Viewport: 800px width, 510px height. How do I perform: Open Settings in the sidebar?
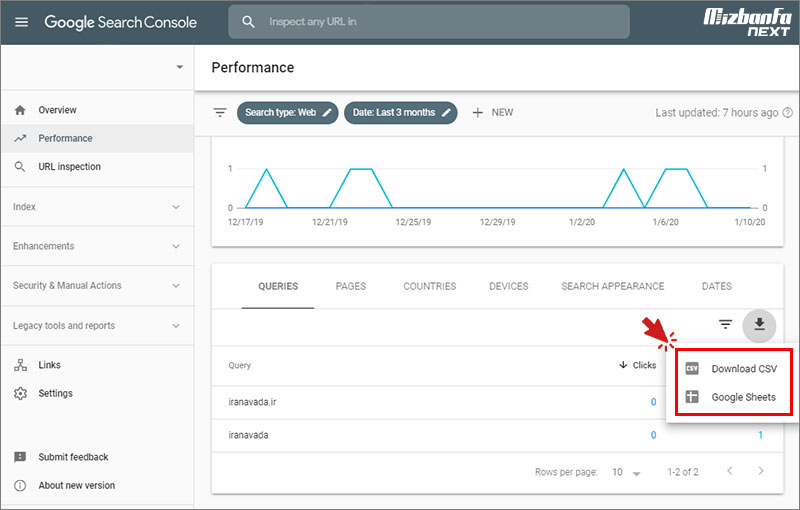click(97, 393)
